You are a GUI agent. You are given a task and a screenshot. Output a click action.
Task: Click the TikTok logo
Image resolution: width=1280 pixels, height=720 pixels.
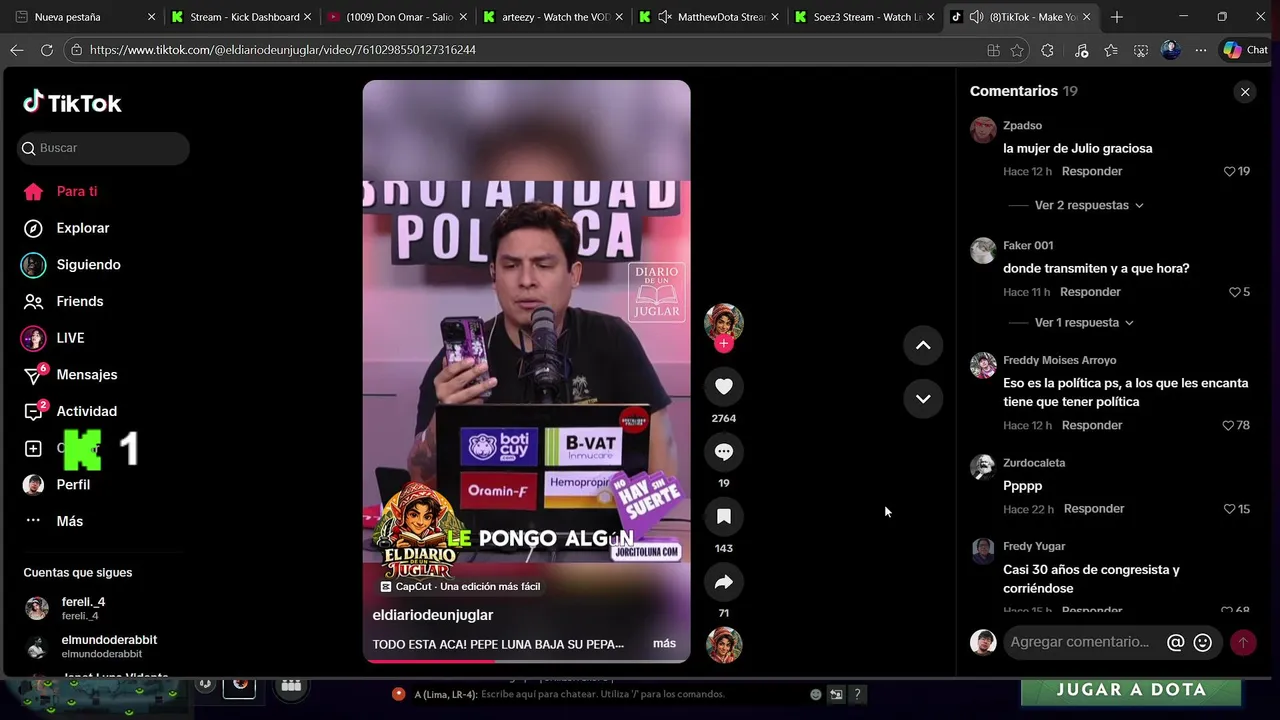(72, 102)
